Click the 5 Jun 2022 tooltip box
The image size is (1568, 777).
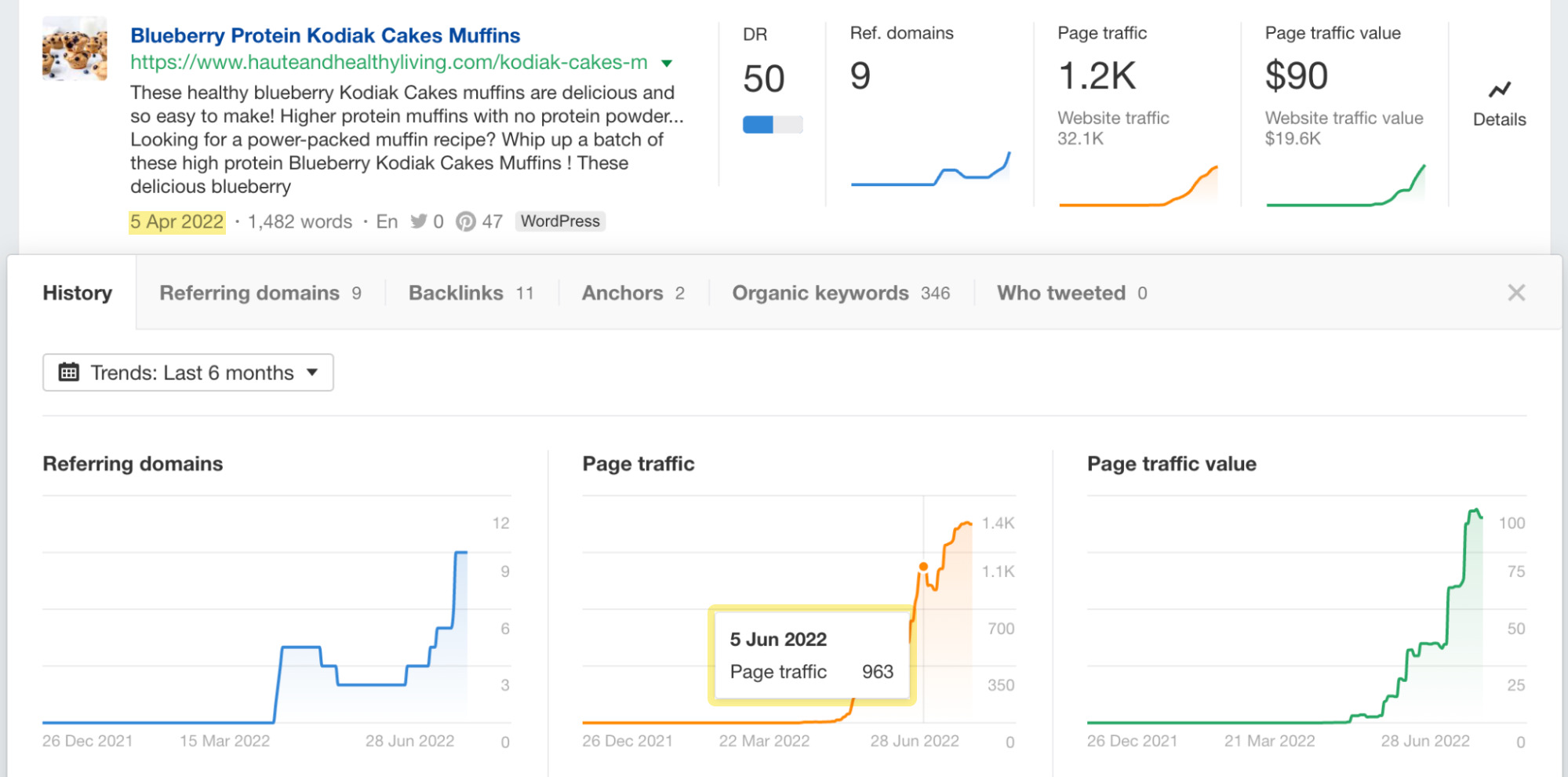(x=812, y=655)
